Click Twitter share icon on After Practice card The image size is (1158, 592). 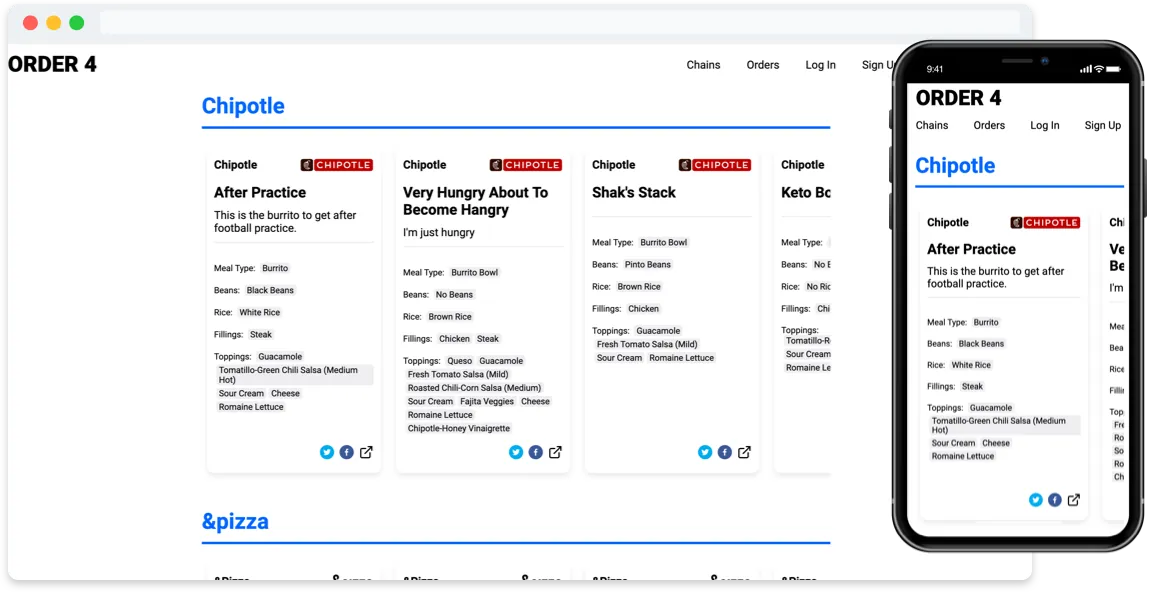point(327,452)
